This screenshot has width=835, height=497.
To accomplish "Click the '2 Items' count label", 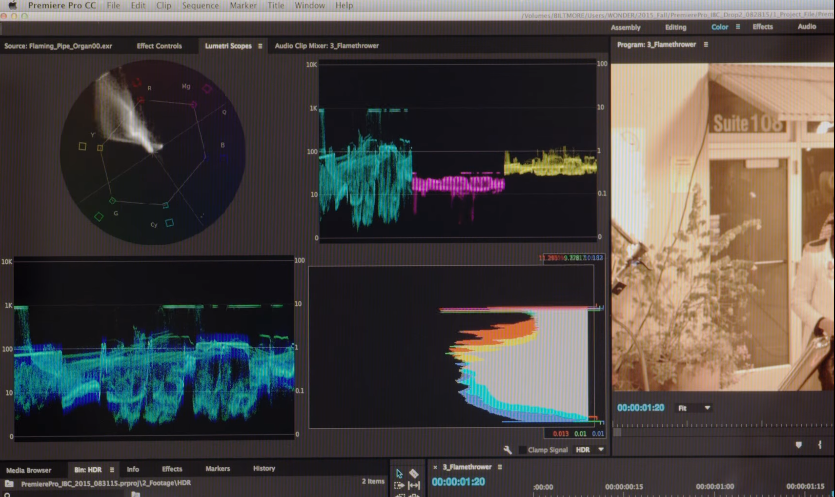I will (x=373, y=481).
